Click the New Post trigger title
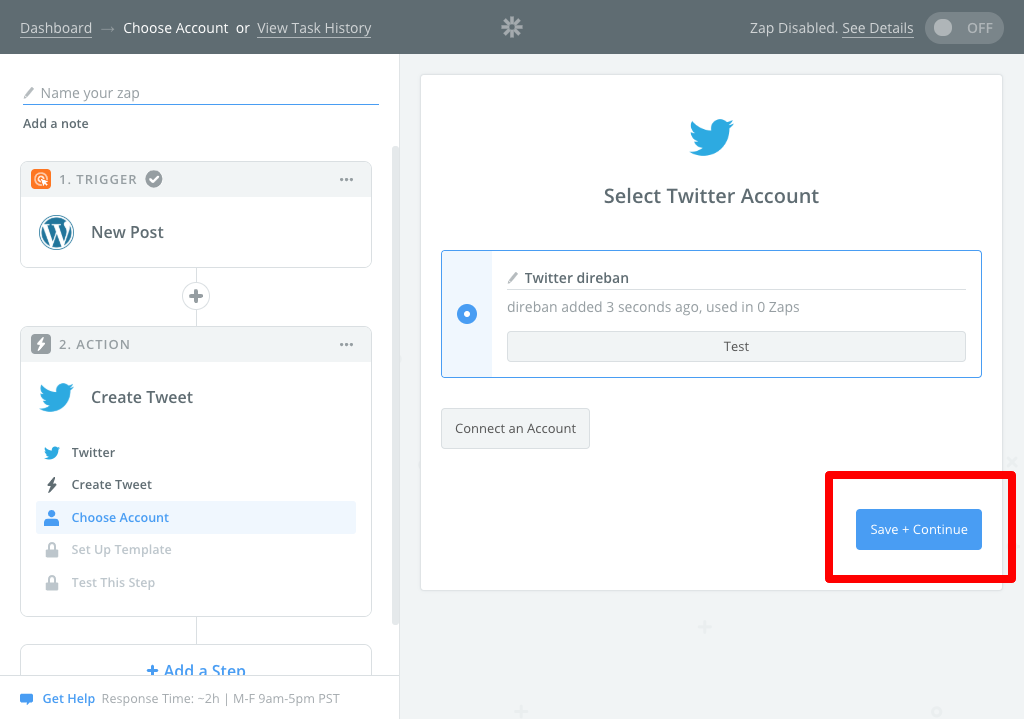 tap(127, 232)
